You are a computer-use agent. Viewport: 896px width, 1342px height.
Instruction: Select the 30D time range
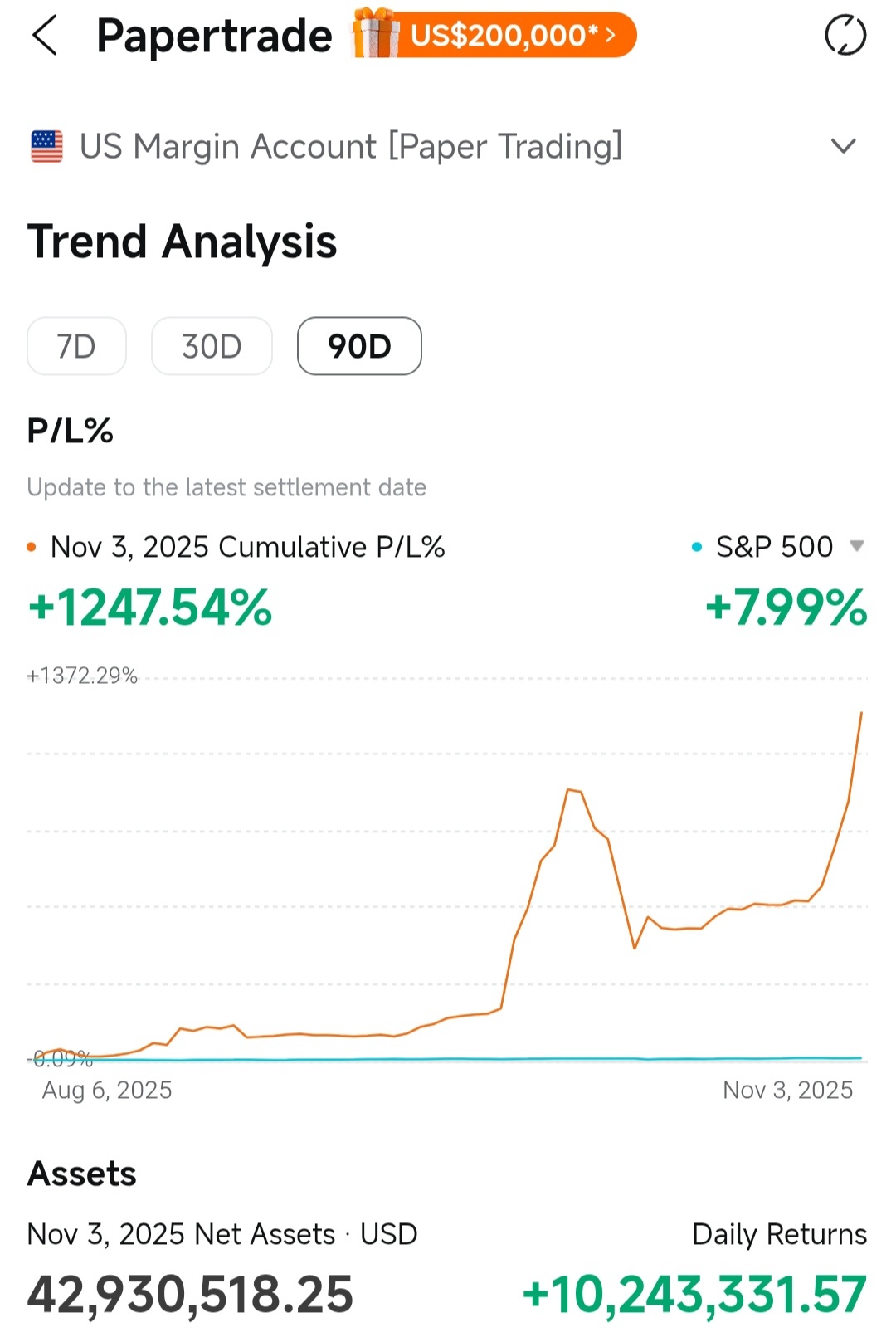[212, 346]
